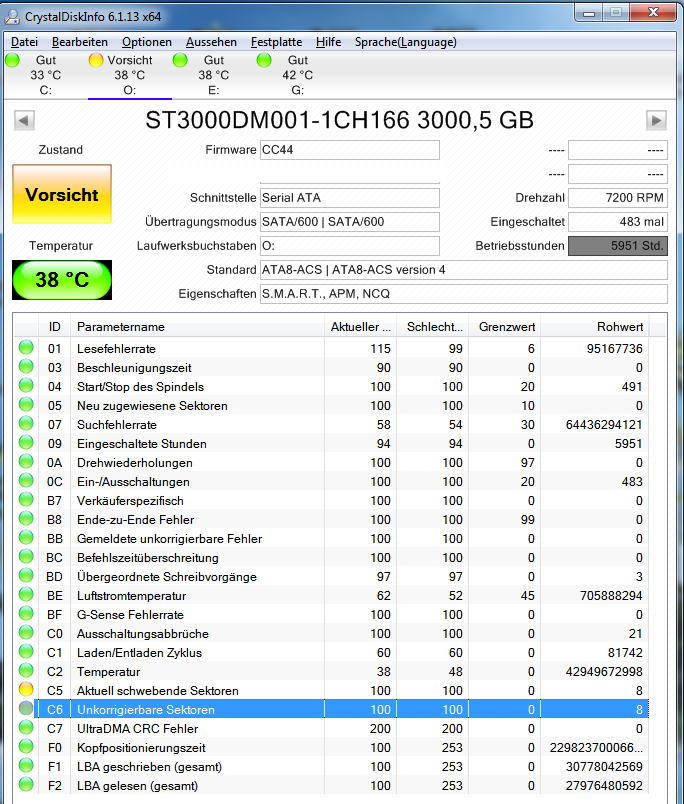The image size is (684, 804).
Task: Select the O: drive tab marked Vorsicht
Action: pyautogui.click(x=130, y=75)
